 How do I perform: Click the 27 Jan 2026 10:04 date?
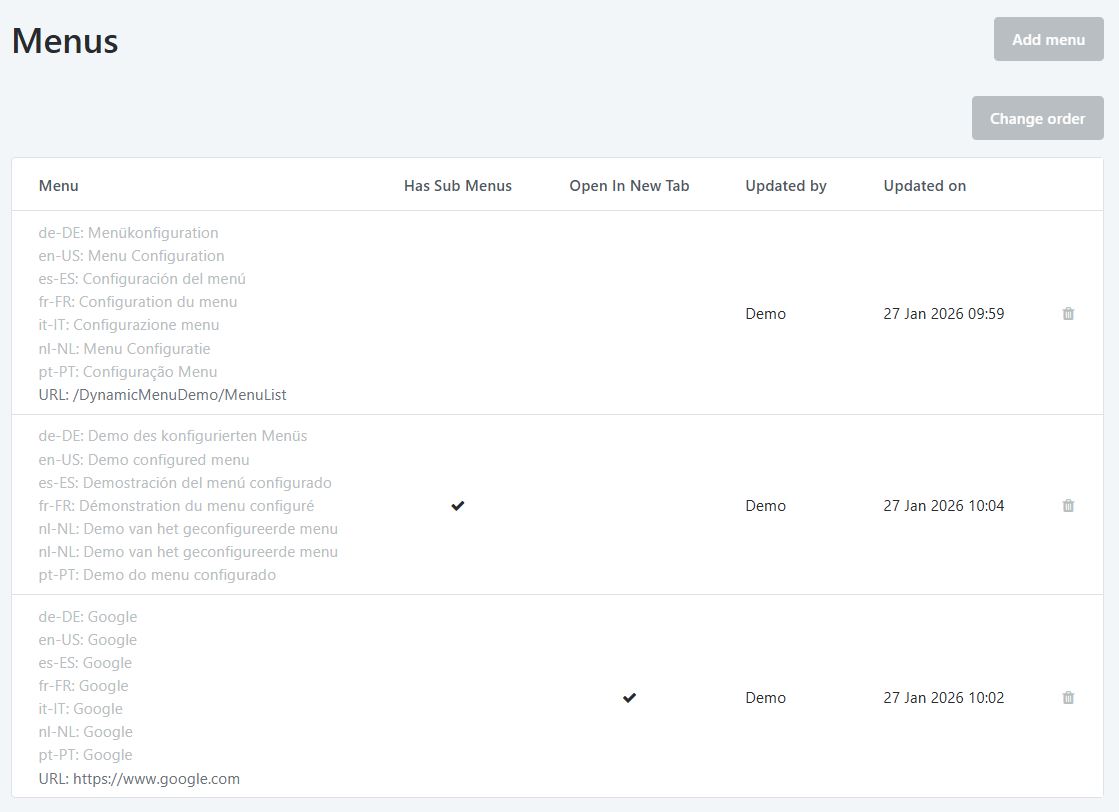[943, 505]
